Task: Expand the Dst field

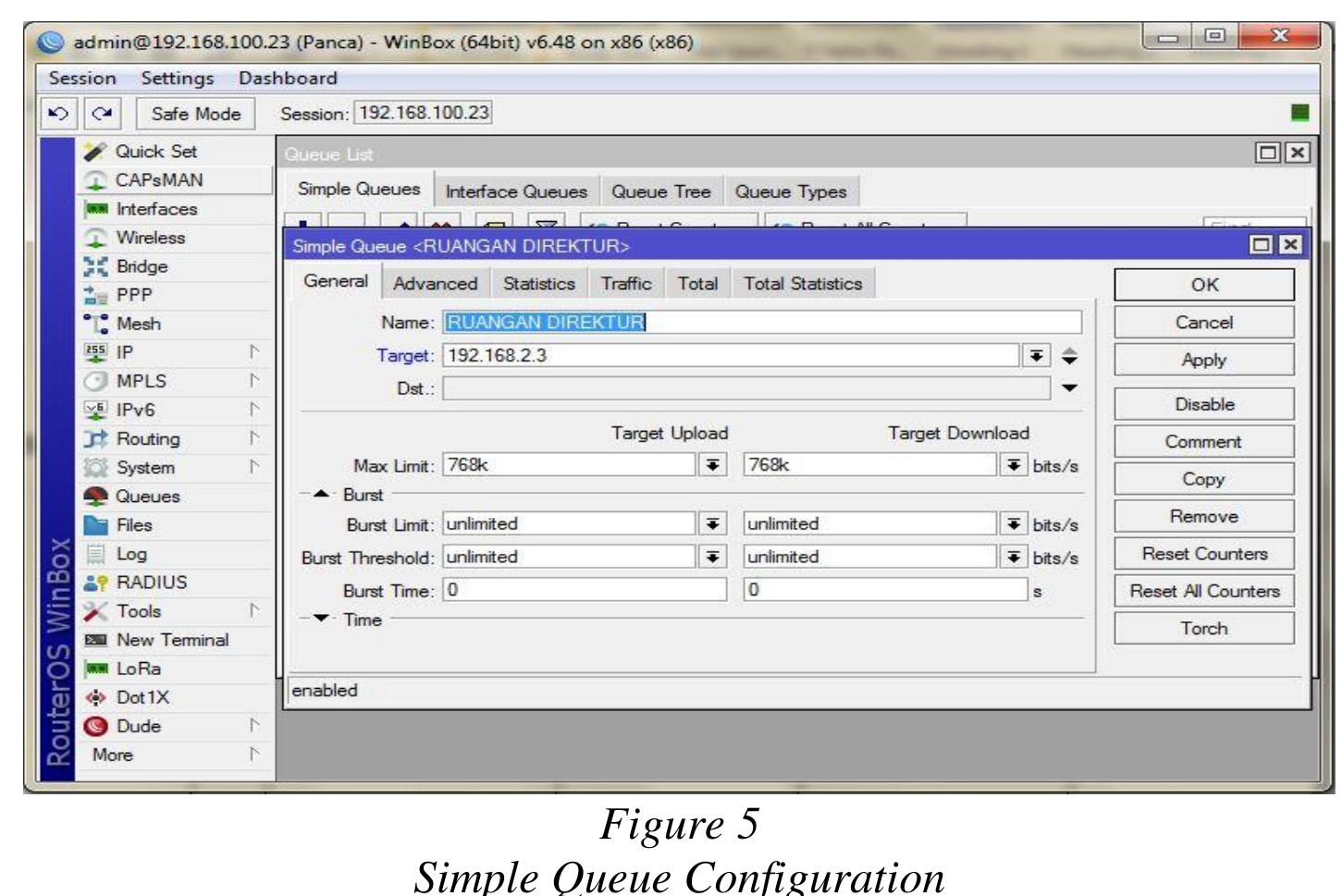Action: 1069,388
